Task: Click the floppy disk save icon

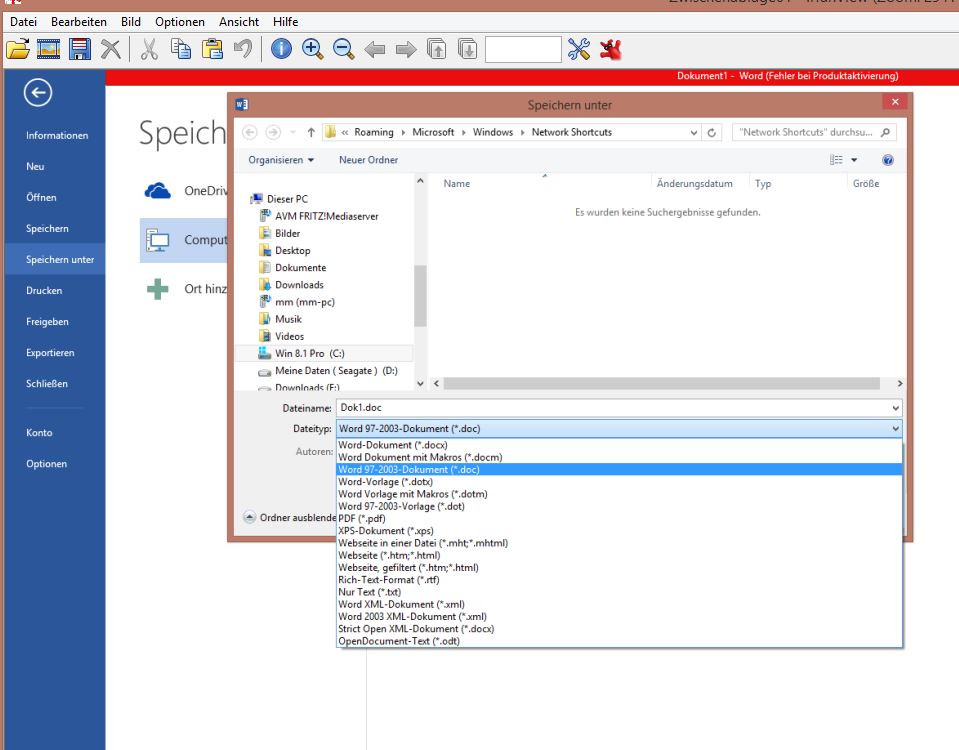Action: [80, 49]
